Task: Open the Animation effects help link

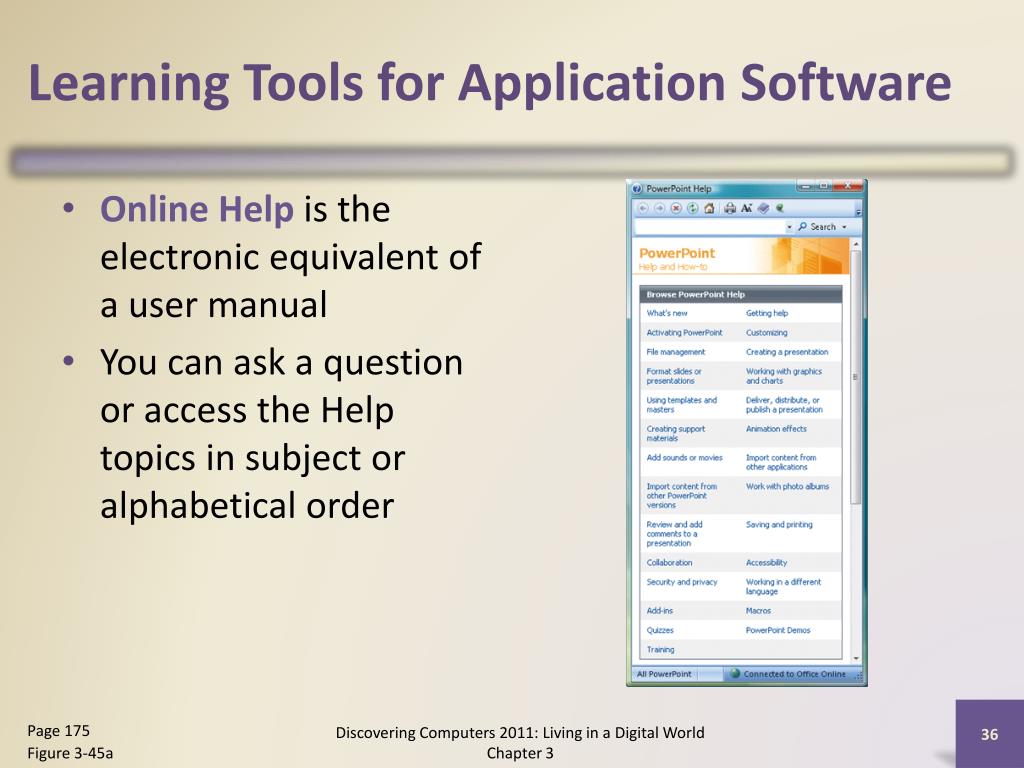Action: [x=776, y=429]
